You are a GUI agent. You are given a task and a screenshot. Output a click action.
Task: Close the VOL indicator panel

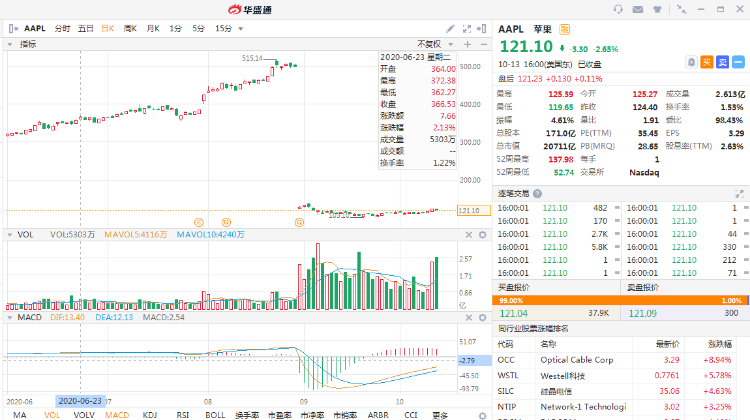tap(469, 235)
